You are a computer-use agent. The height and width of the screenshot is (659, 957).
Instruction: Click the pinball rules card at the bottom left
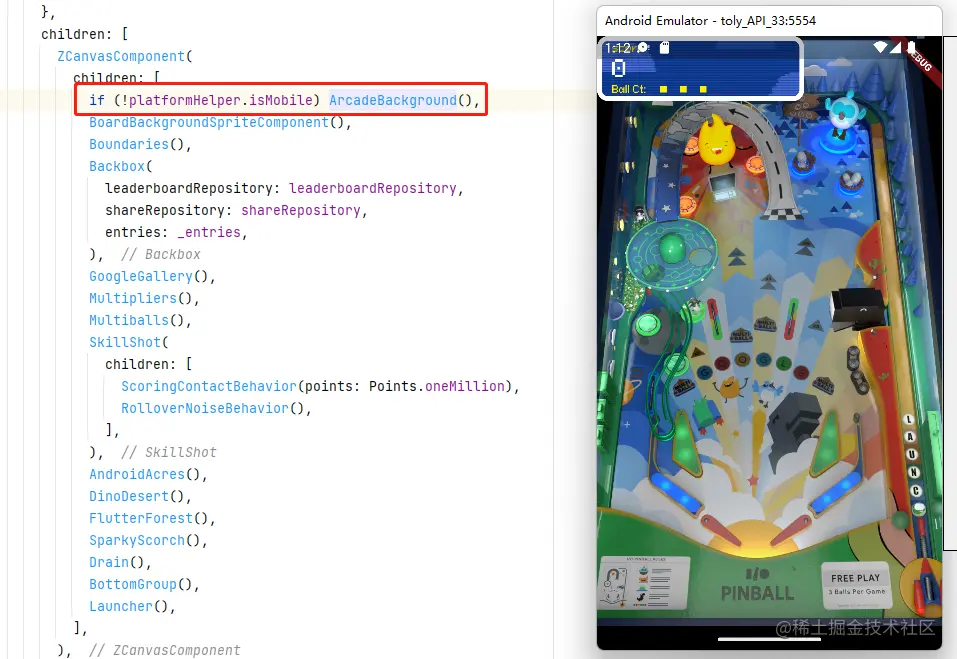pos(645,583)
